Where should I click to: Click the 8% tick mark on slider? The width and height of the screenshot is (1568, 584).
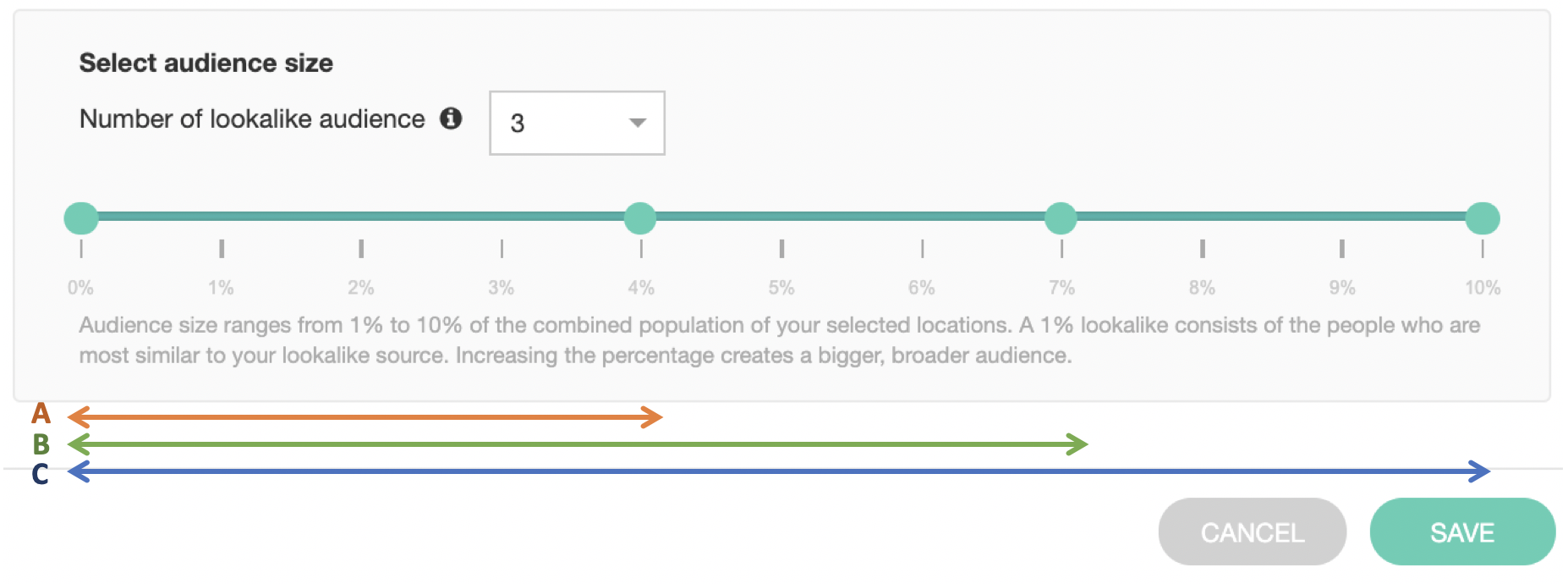(1202, 249)
